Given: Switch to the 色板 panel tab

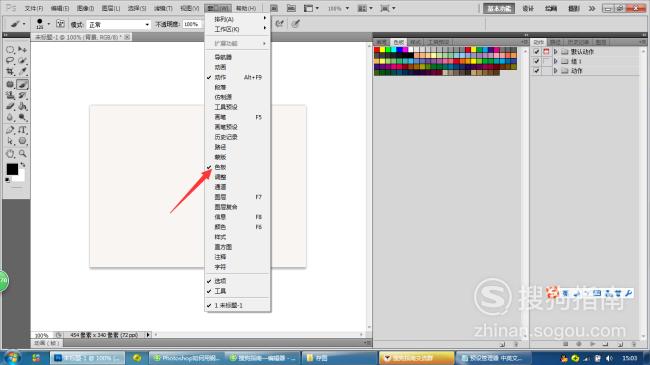Looking at the screenshot, I should click(398, 42).
